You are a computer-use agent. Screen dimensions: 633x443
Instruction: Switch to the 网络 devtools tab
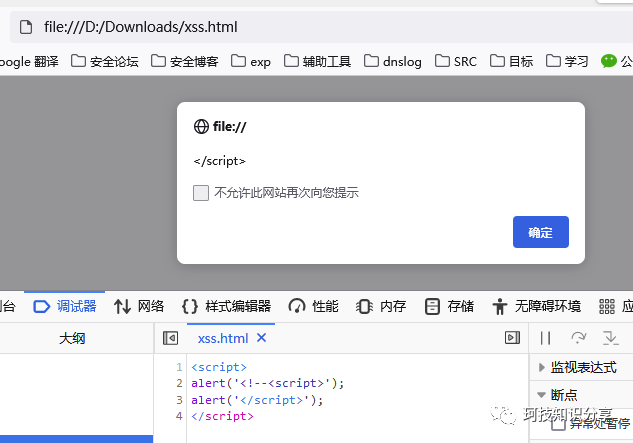[139, 306]
